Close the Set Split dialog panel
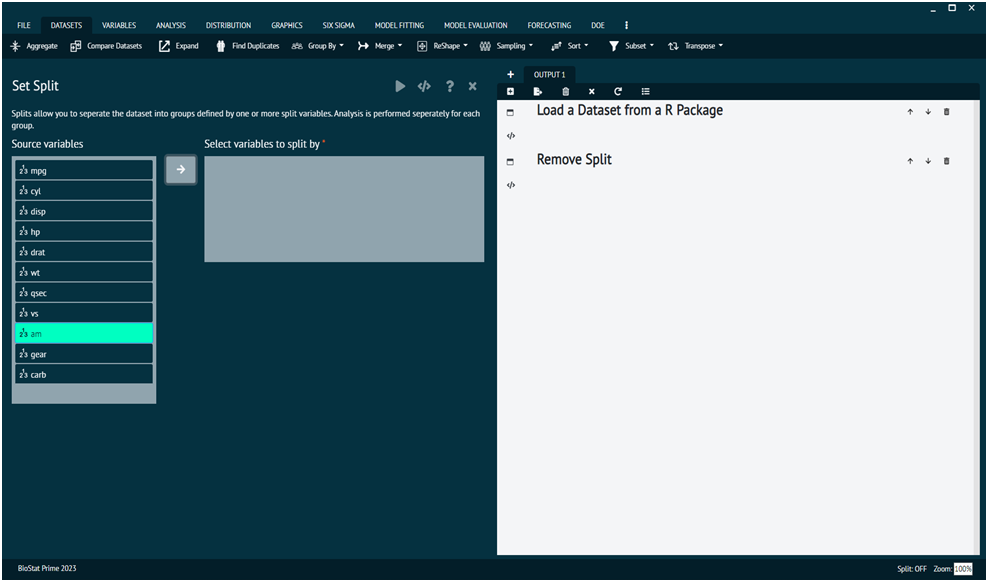The width and height of the screenshot is (988, 582). tap(473, 87)
